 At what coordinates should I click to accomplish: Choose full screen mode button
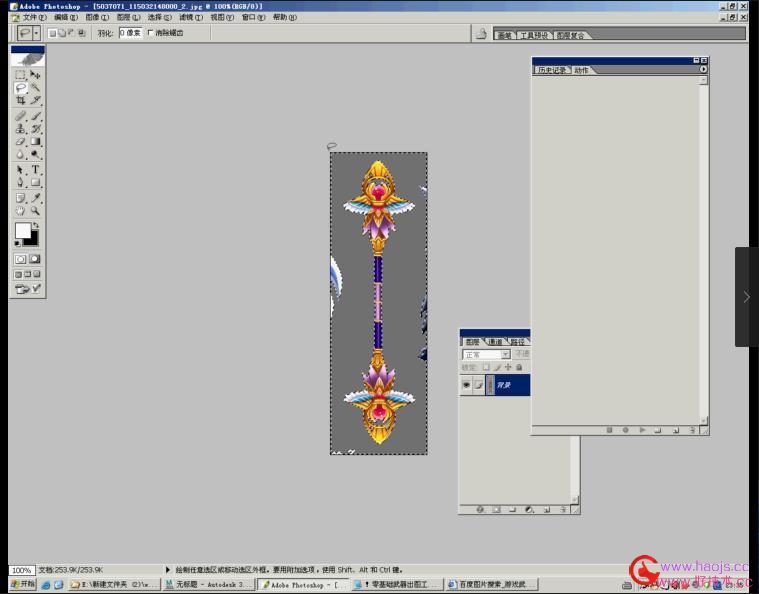click(x=37, y=274)
